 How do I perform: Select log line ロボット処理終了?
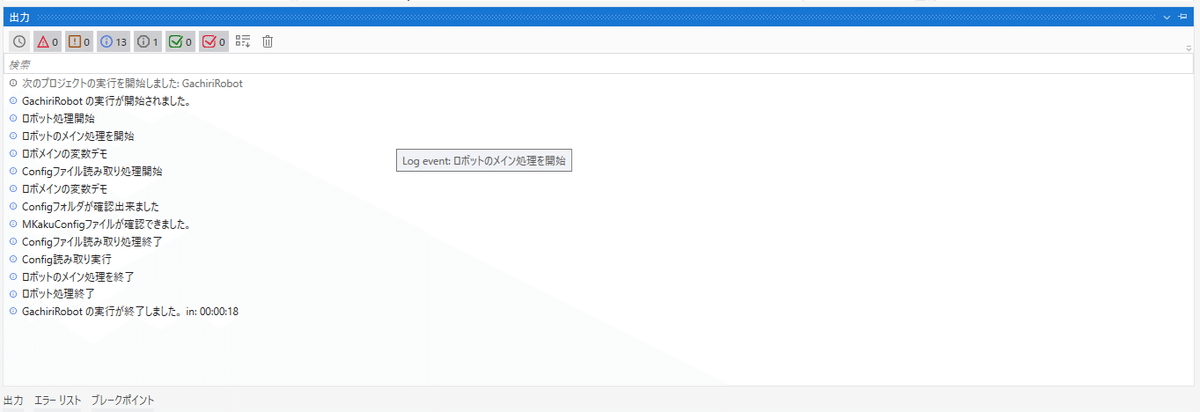[x=58, y=294]
